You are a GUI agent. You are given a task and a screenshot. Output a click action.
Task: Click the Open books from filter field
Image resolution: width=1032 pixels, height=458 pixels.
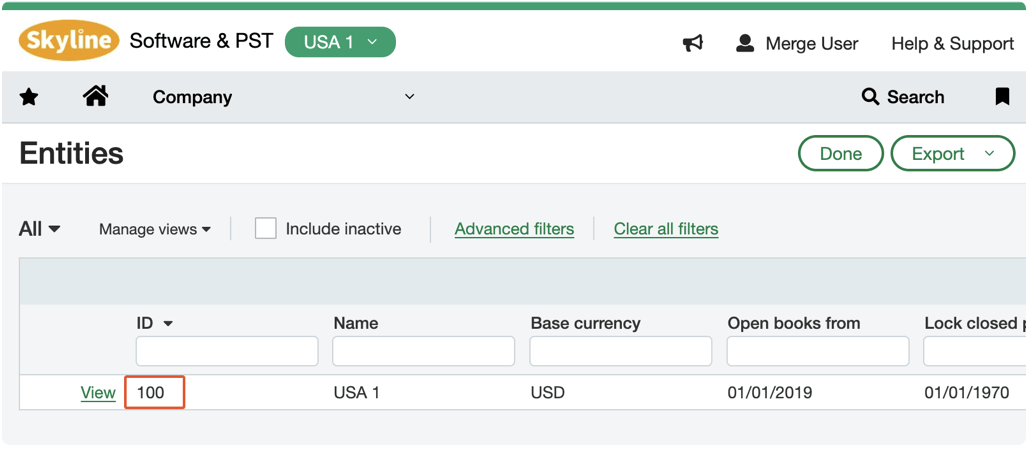point(818,351)
